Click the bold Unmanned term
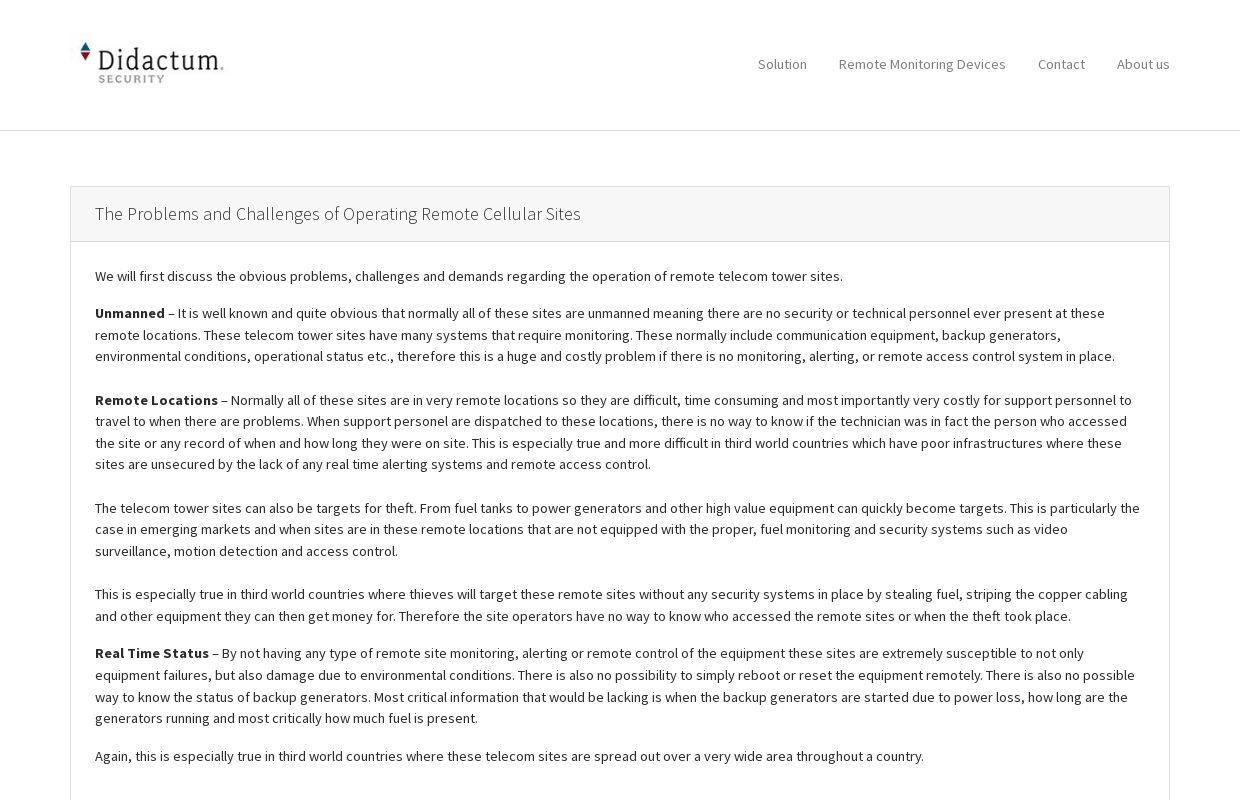Screen dimensions: 1240x800 [130, 313]
